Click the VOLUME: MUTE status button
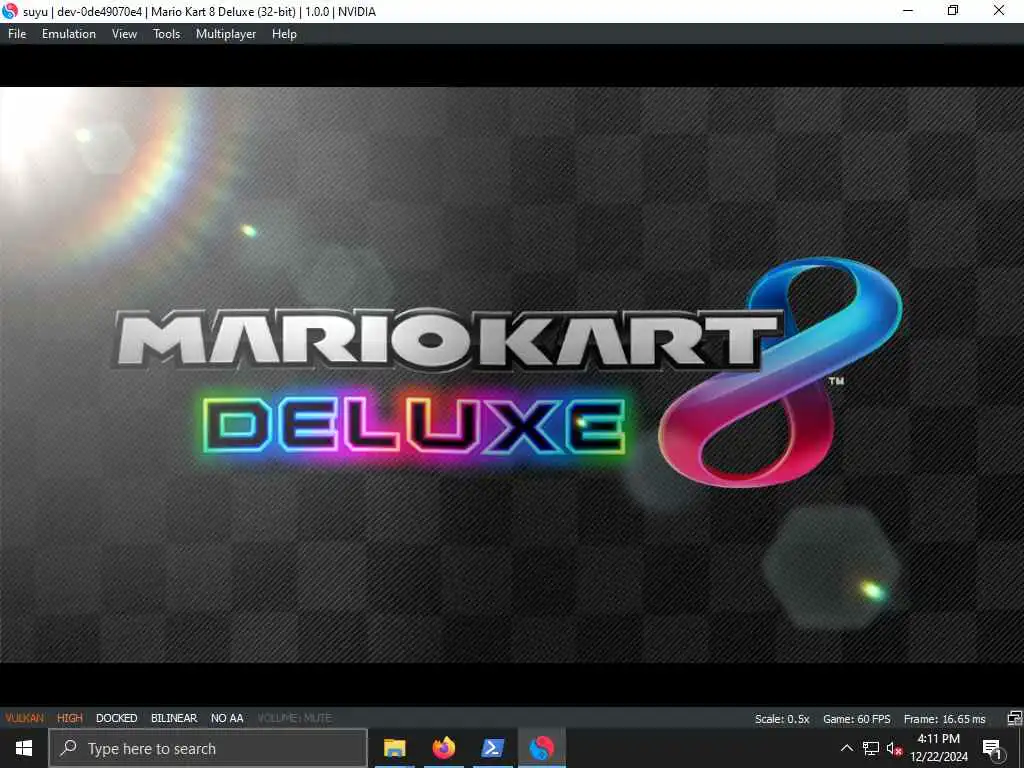Screen dimensions: 1024x768 295,718
